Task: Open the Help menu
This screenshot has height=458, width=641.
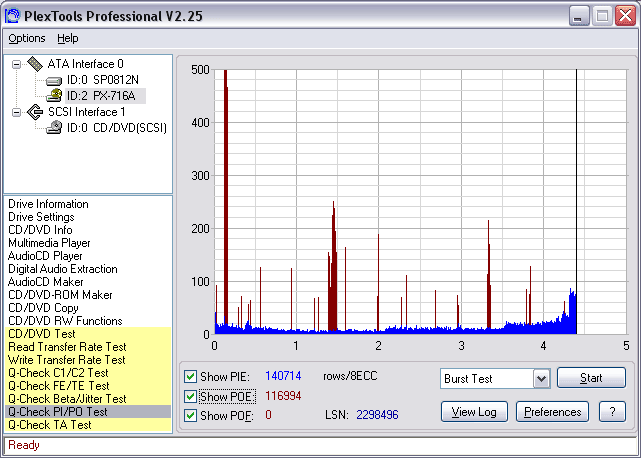Action: 68,38
